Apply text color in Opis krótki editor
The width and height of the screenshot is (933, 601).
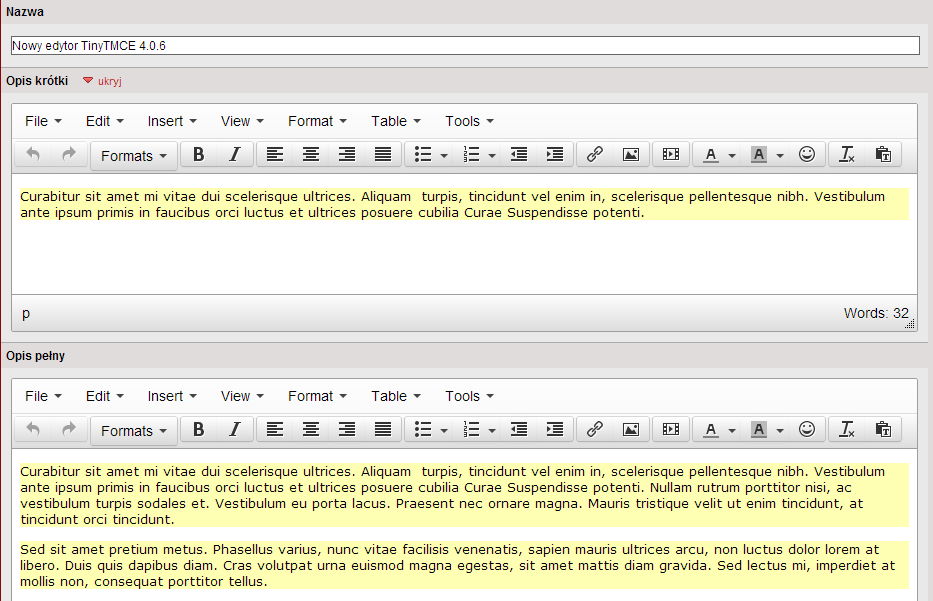[710, 155]
